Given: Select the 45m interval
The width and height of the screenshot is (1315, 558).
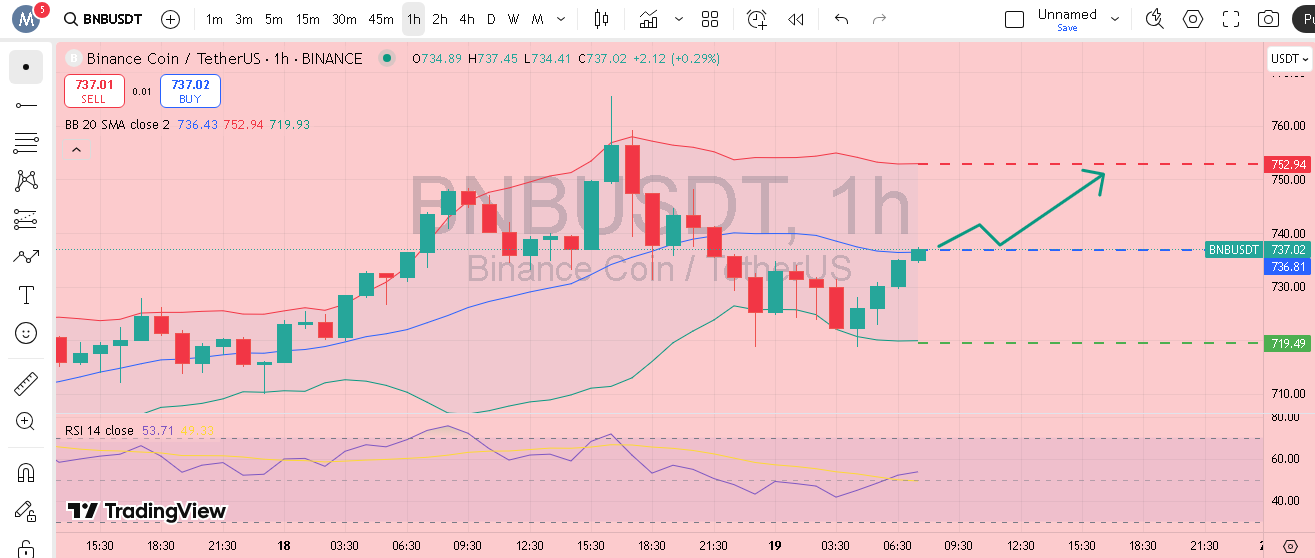Looking at the screenshot, I should click(x=381, y=19).
